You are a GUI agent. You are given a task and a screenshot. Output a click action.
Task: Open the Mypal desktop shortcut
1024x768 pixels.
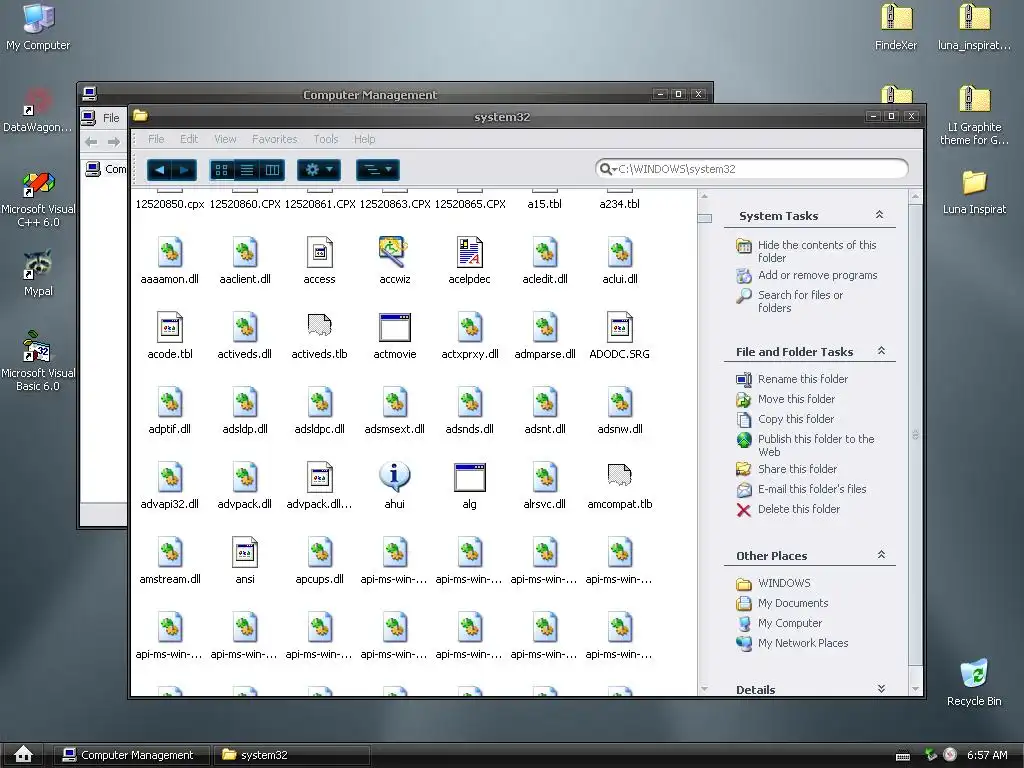(x=38, y=273)
